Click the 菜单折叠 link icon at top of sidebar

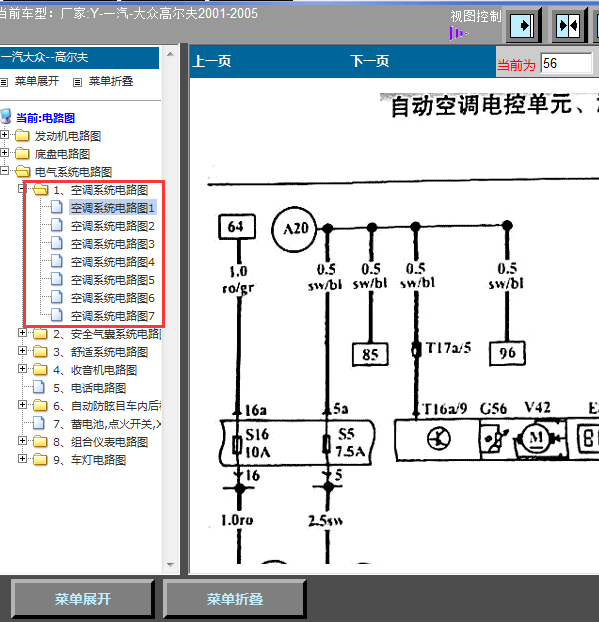click(x=77, y=82)
